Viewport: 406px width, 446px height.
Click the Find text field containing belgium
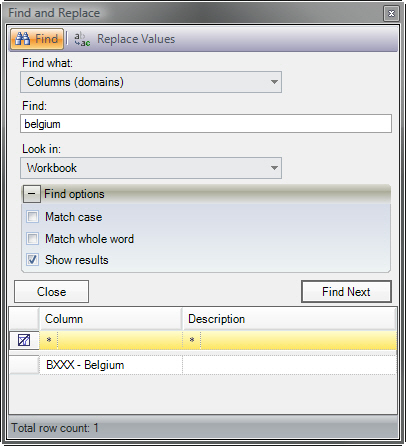tap(206, 124)
